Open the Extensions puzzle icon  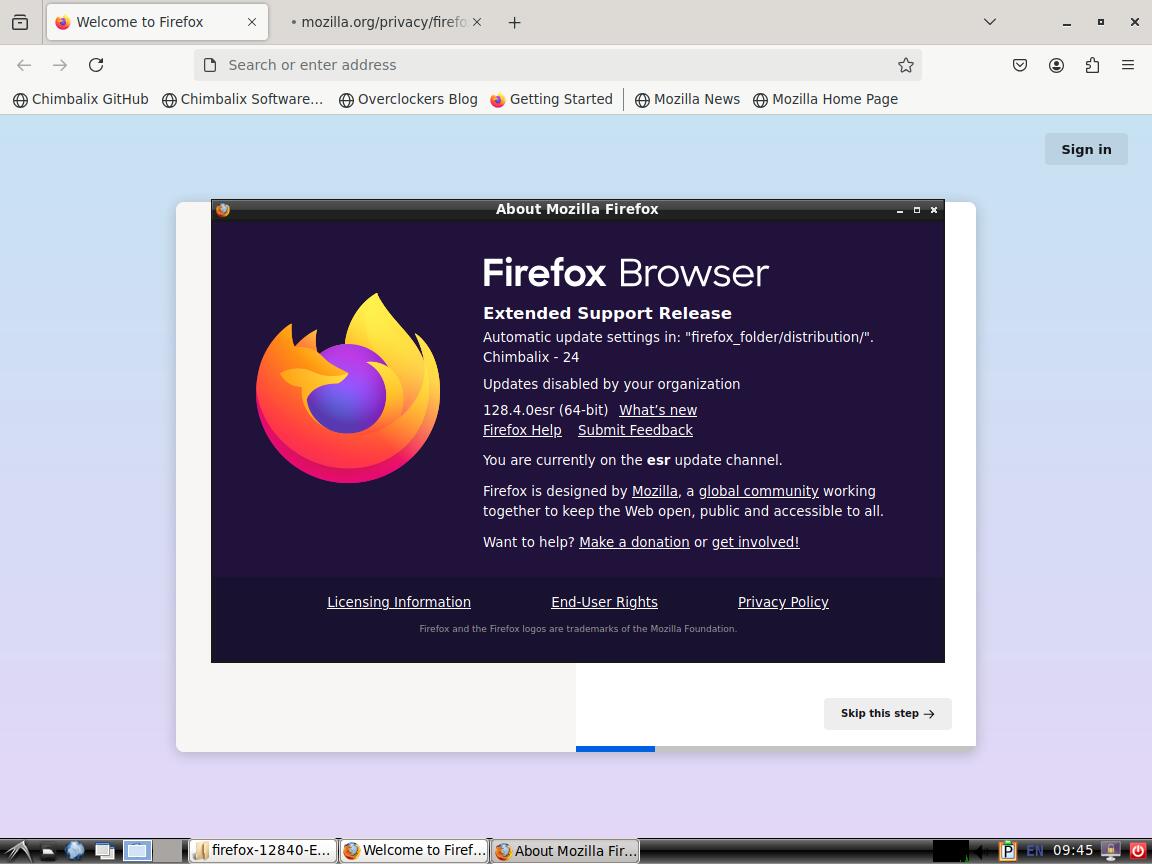(1092, 65)
